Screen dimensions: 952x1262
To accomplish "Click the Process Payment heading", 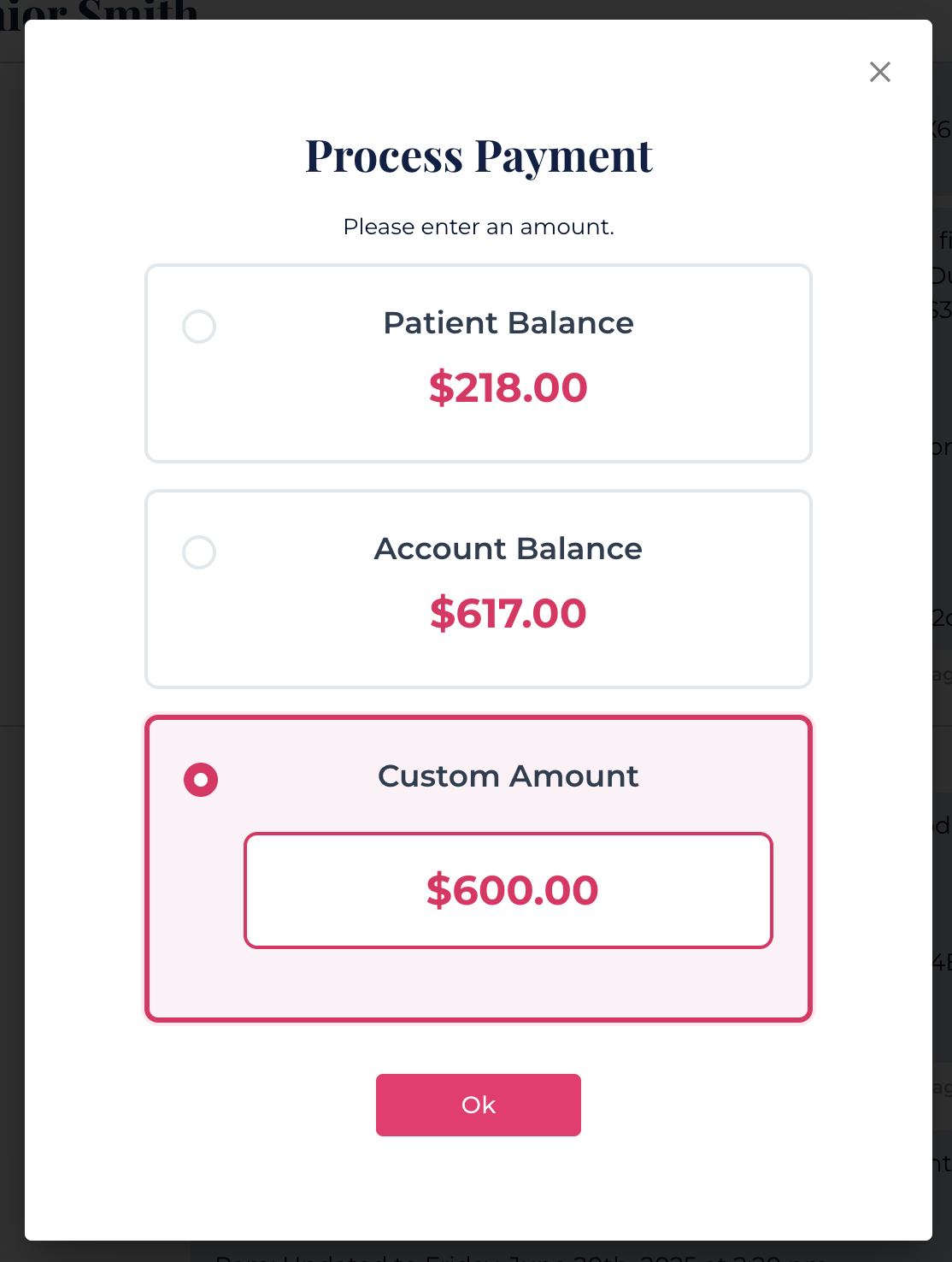I will 479,156.
